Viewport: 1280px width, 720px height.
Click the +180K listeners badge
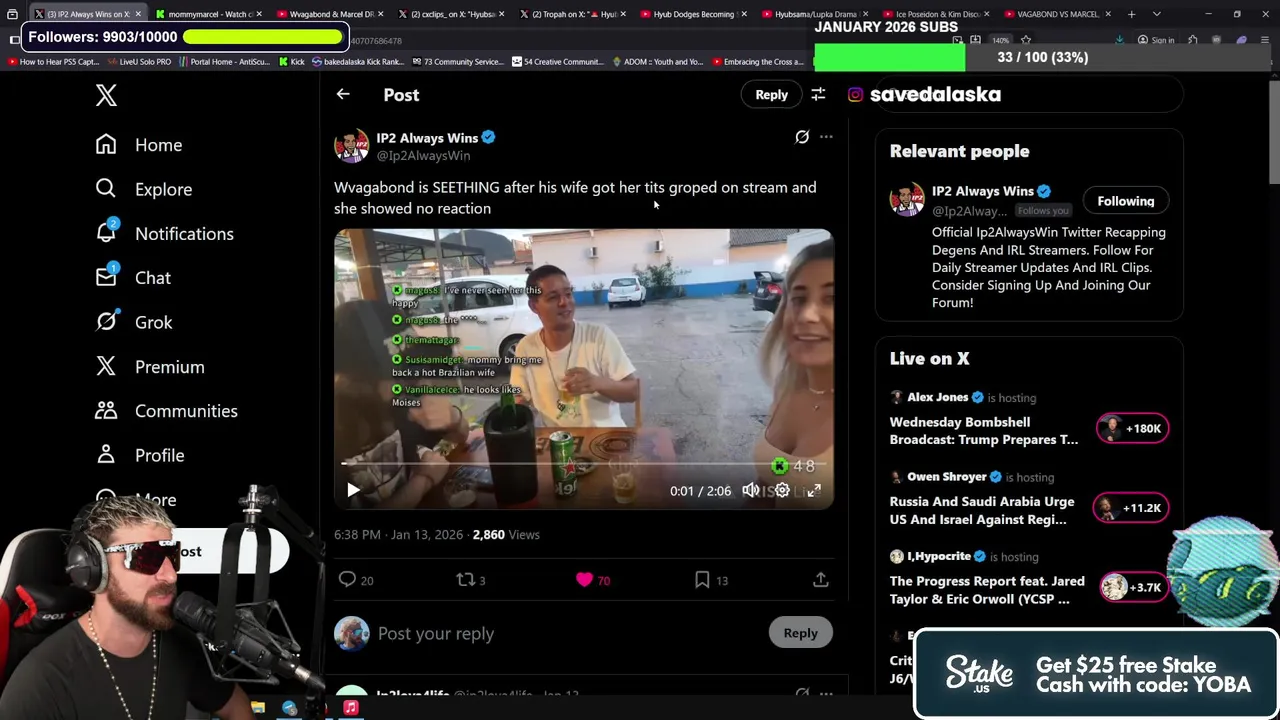point(1132,428)
